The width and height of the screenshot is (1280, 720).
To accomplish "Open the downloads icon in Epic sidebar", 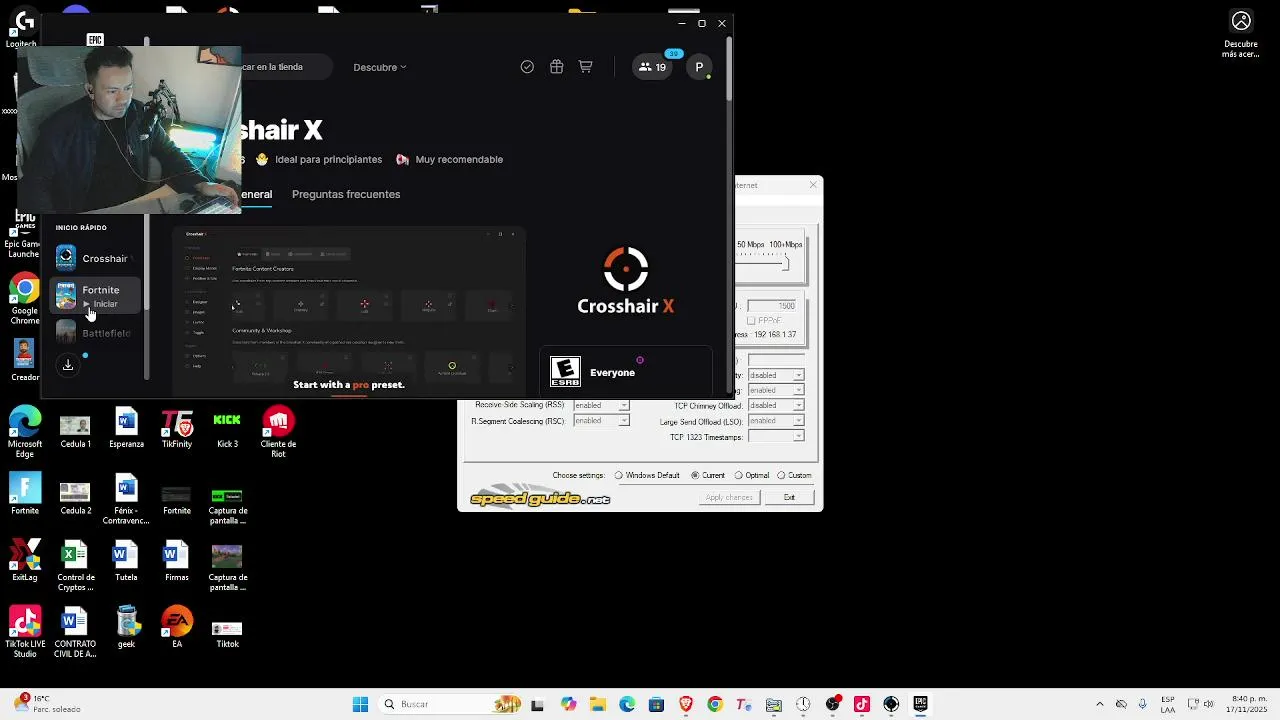I will tap(68, 365).
